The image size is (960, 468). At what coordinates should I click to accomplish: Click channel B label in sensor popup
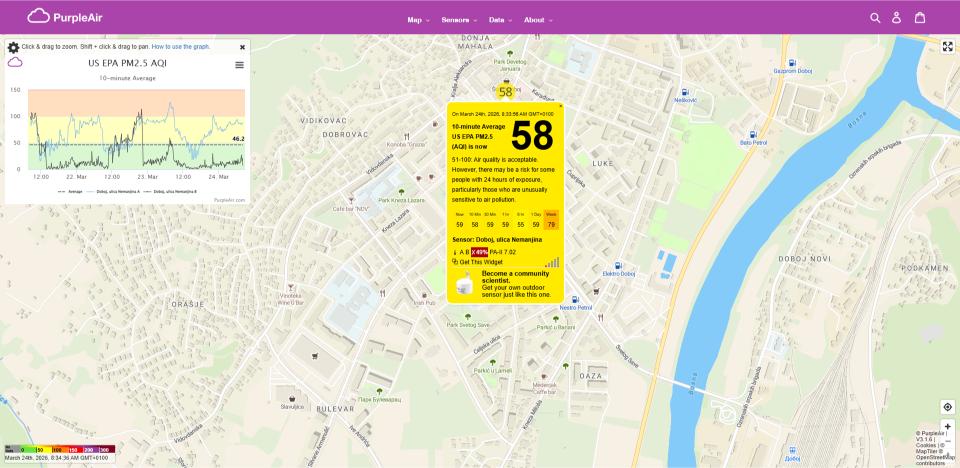tap(467, 252)
